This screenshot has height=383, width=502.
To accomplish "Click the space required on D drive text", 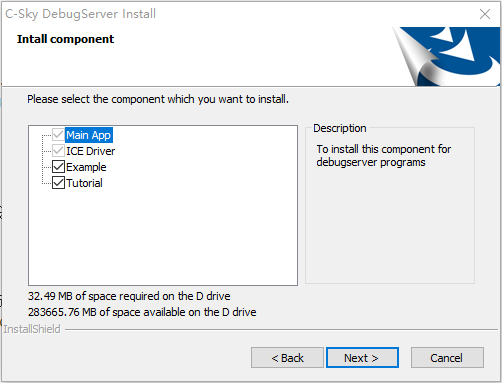I will pos(129,296).
